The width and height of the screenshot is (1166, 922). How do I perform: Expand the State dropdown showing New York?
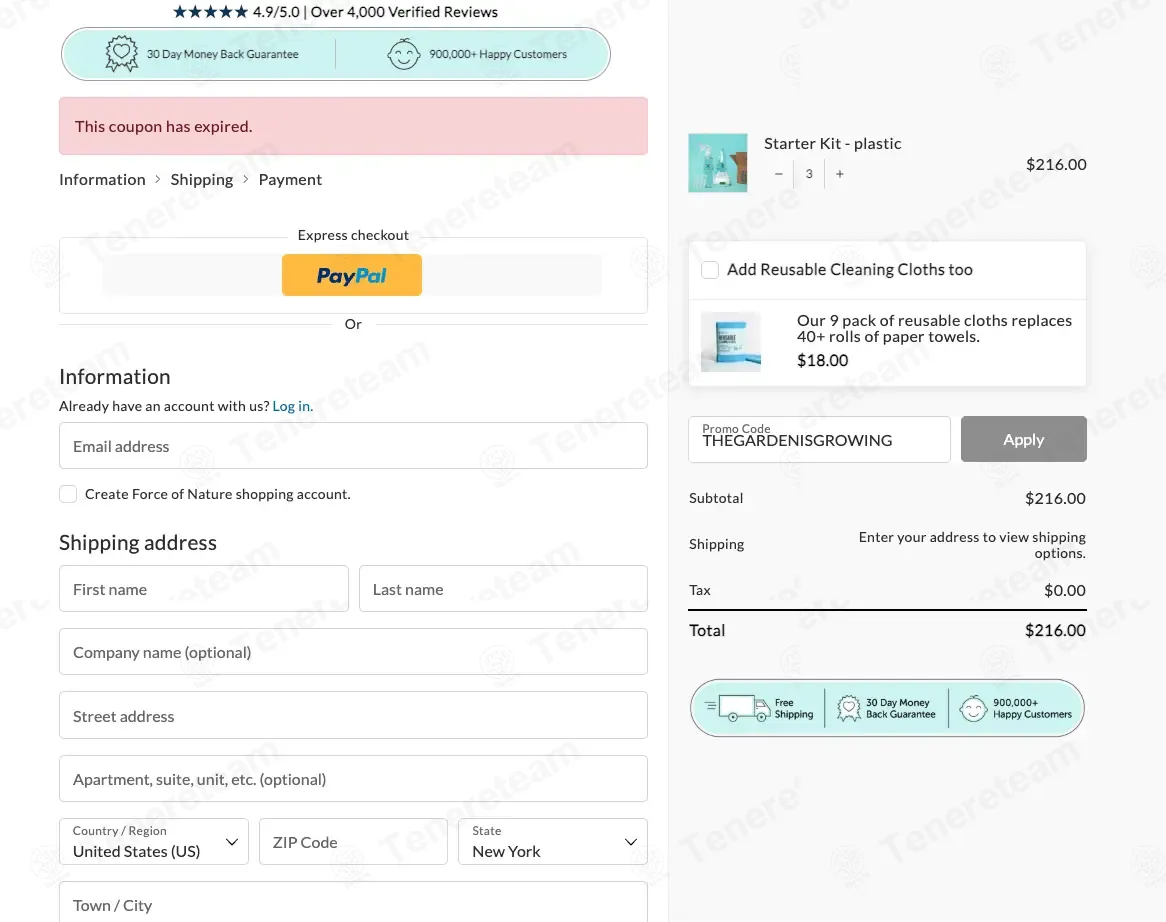point(553,842)
